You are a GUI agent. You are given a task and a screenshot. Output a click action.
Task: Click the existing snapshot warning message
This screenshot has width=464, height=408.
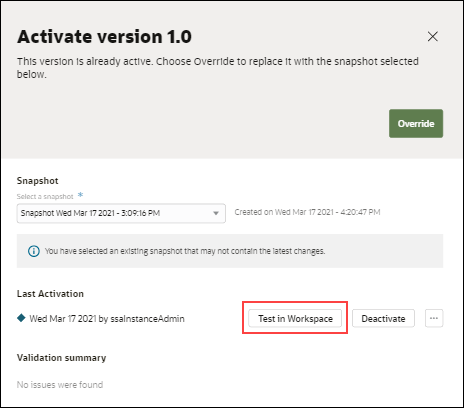[185, 251]
